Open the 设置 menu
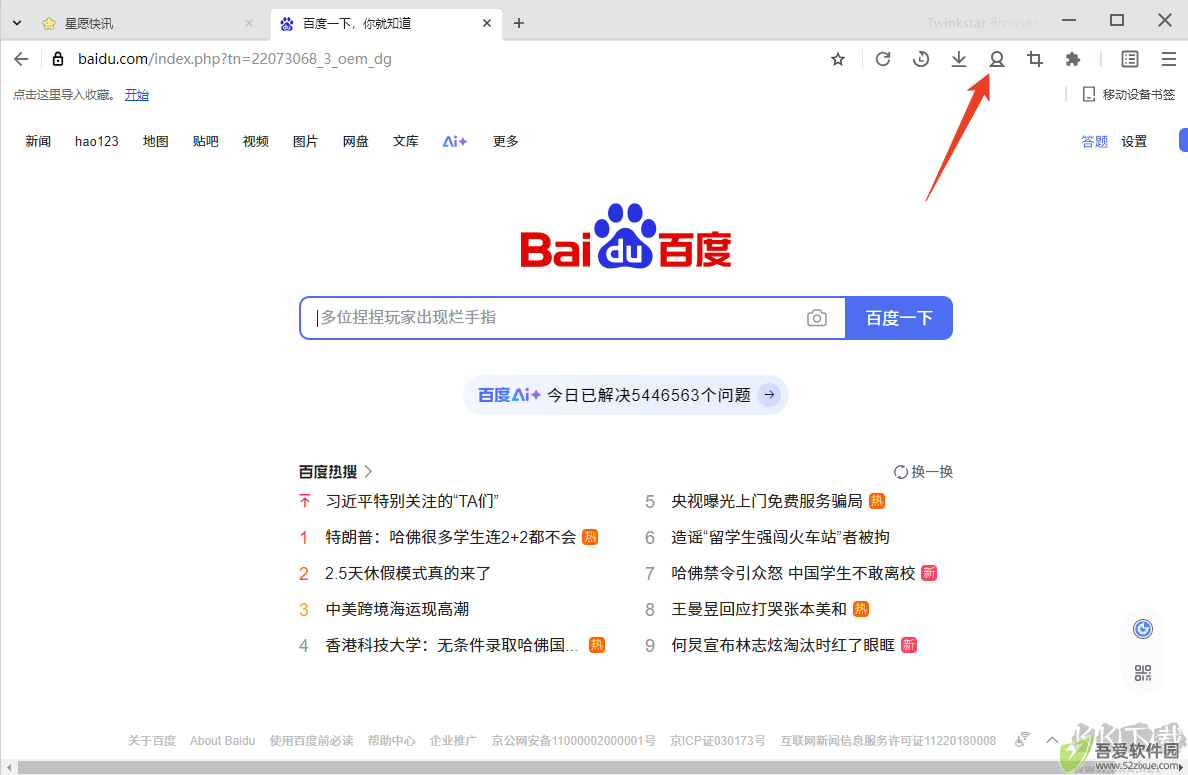This screenshot has width=1188, height=775. coord(1134,141)
